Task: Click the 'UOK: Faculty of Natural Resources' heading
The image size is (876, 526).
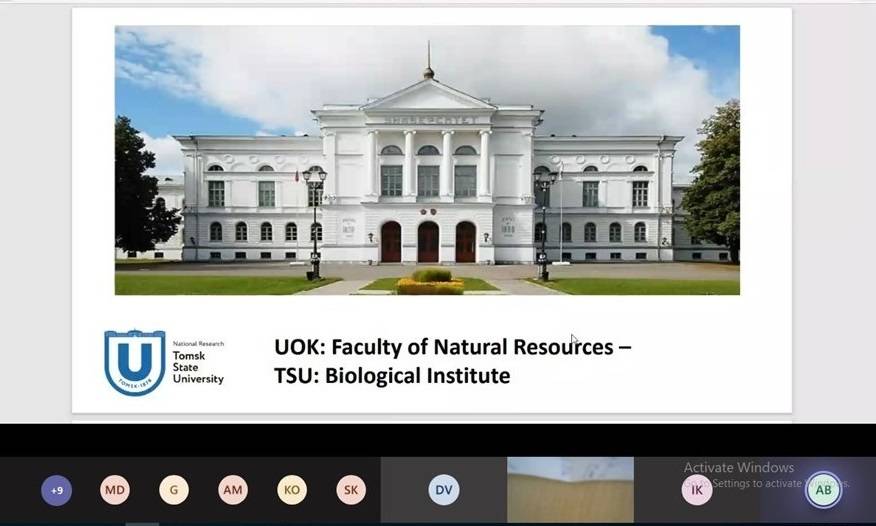Action: pos(452,347)
